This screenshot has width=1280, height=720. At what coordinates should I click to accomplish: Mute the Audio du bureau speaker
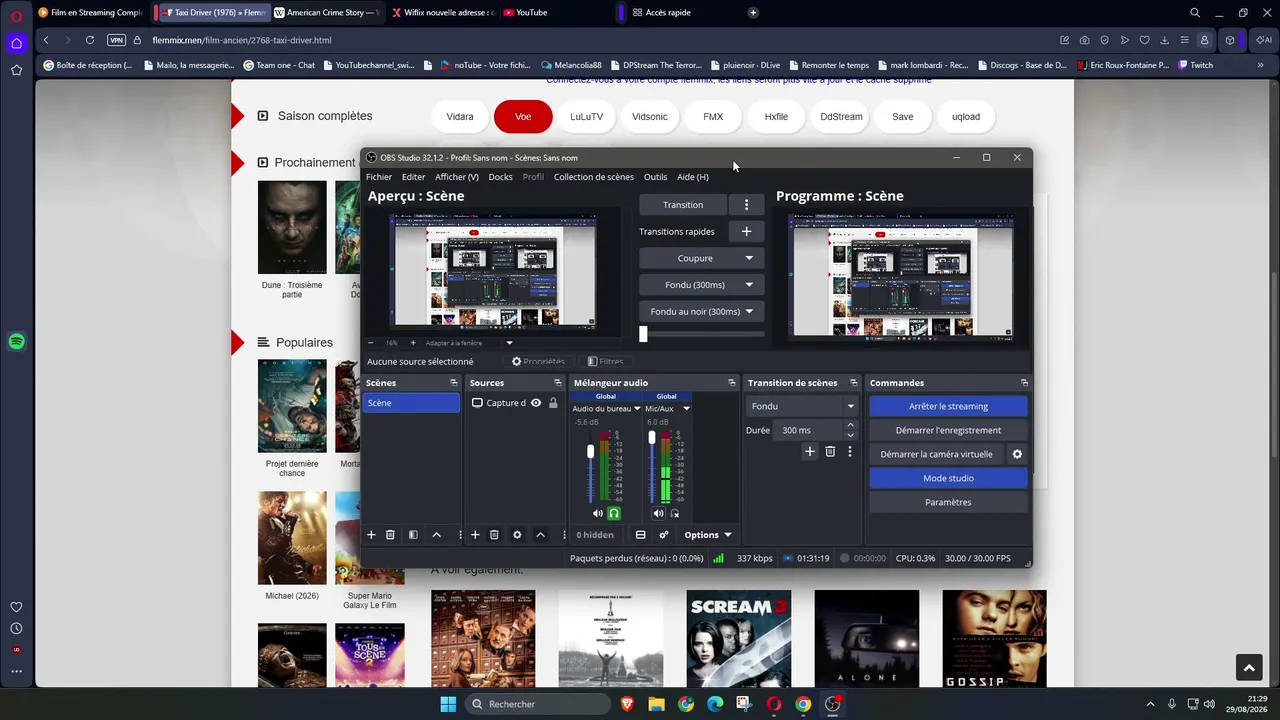pos(598,513)
